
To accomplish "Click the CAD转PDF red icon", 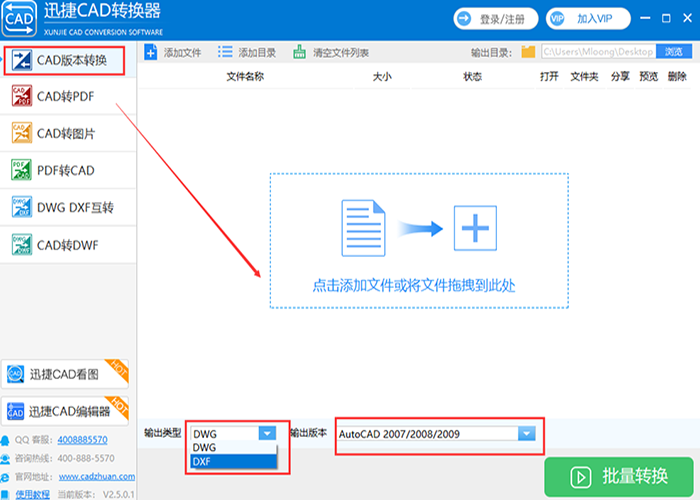I will (21, 96).
